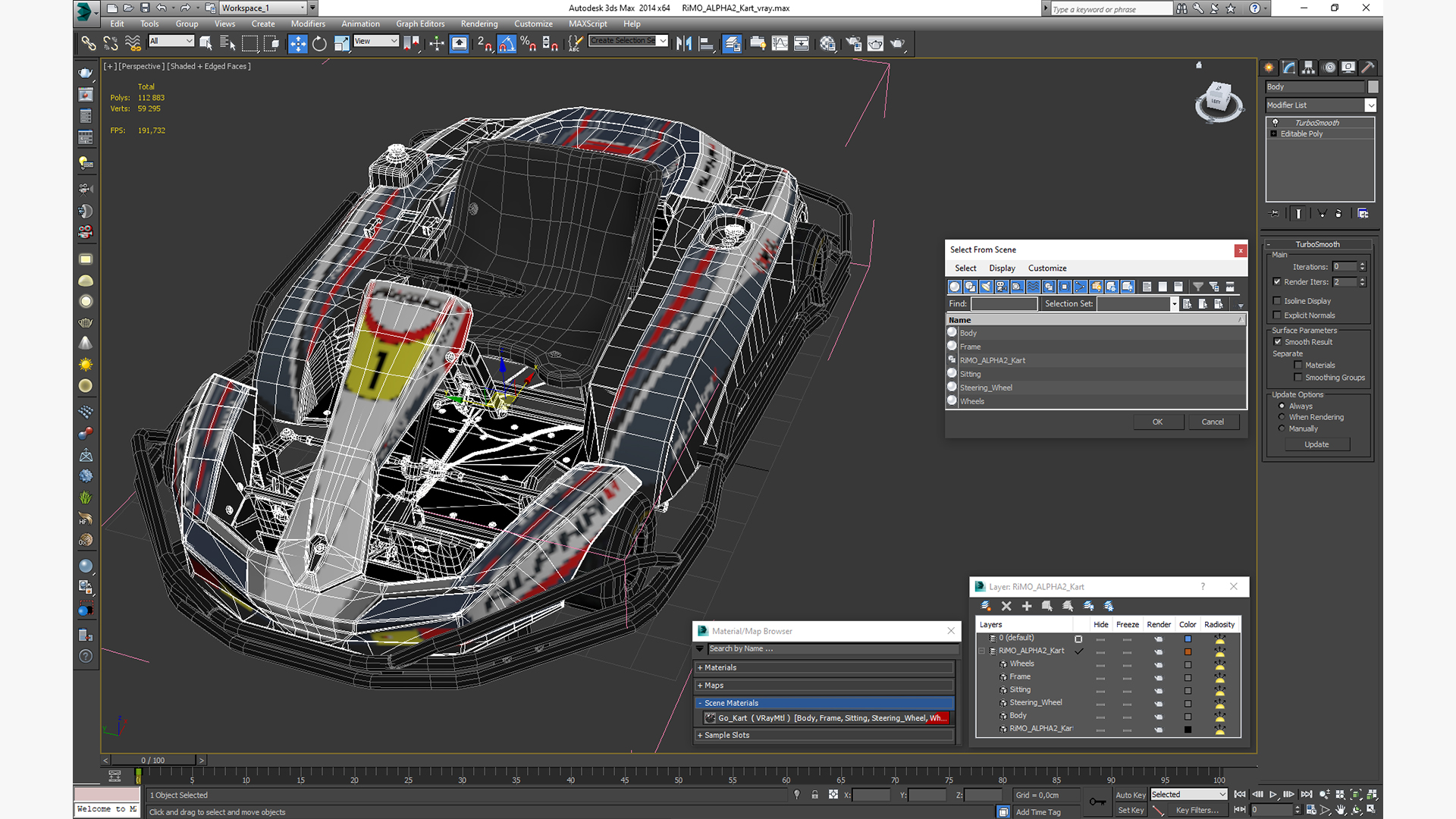This screenshot has height=819, width=1456.
Task: Switch to the Create command panel tab
Action: tap(1269, 67)
